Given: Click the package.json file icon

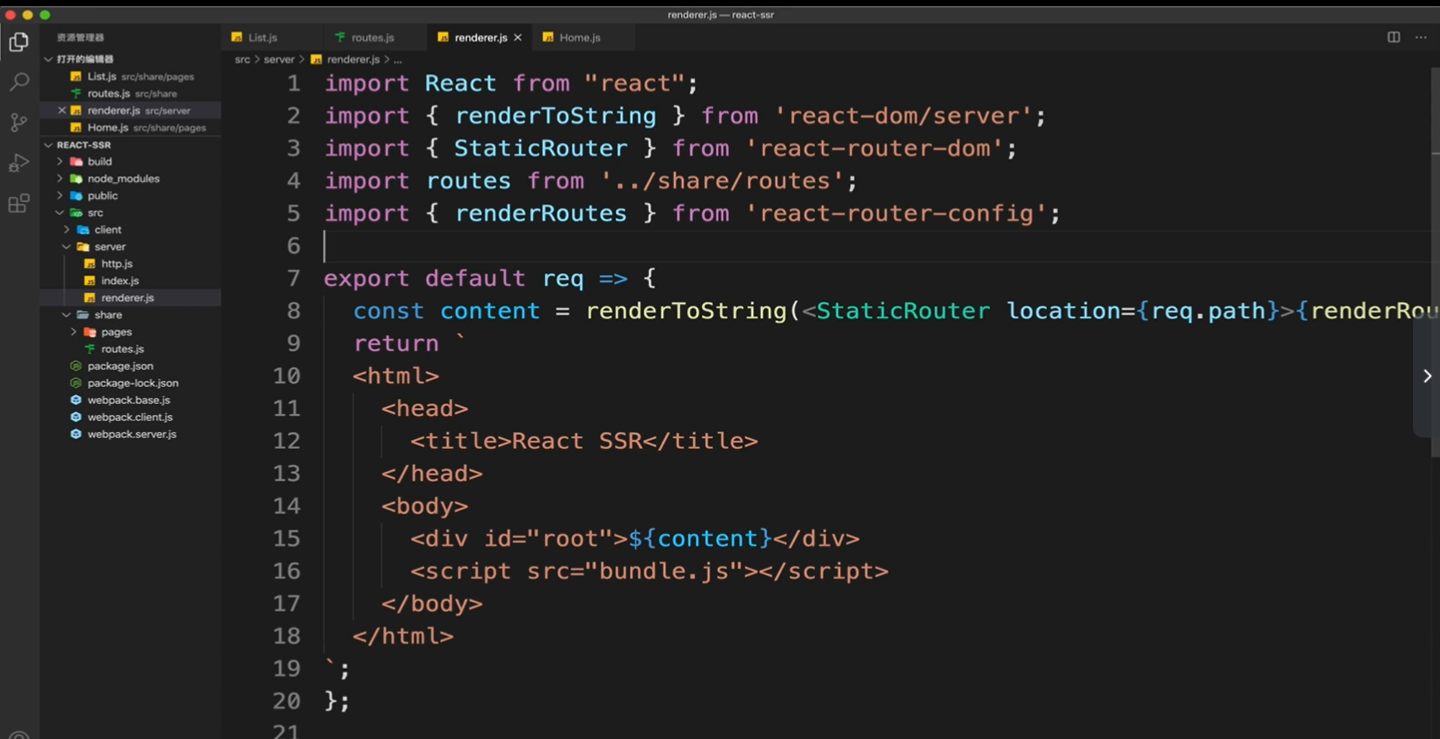Looking at the screenshot, I should (76, 366).
